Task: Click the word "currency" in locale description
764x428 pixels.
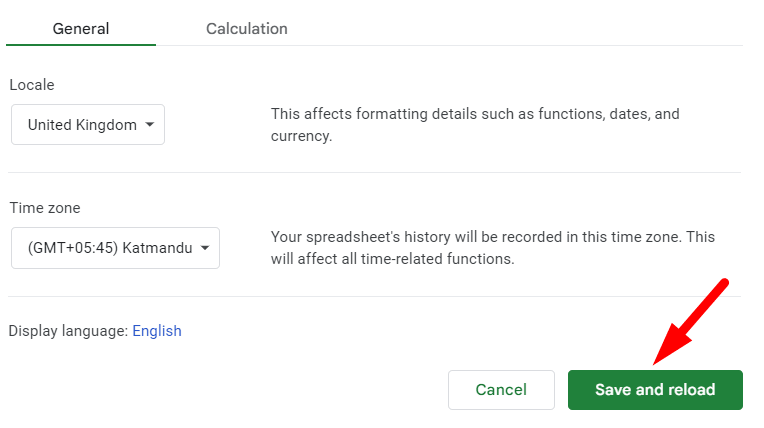Action: 299,136
